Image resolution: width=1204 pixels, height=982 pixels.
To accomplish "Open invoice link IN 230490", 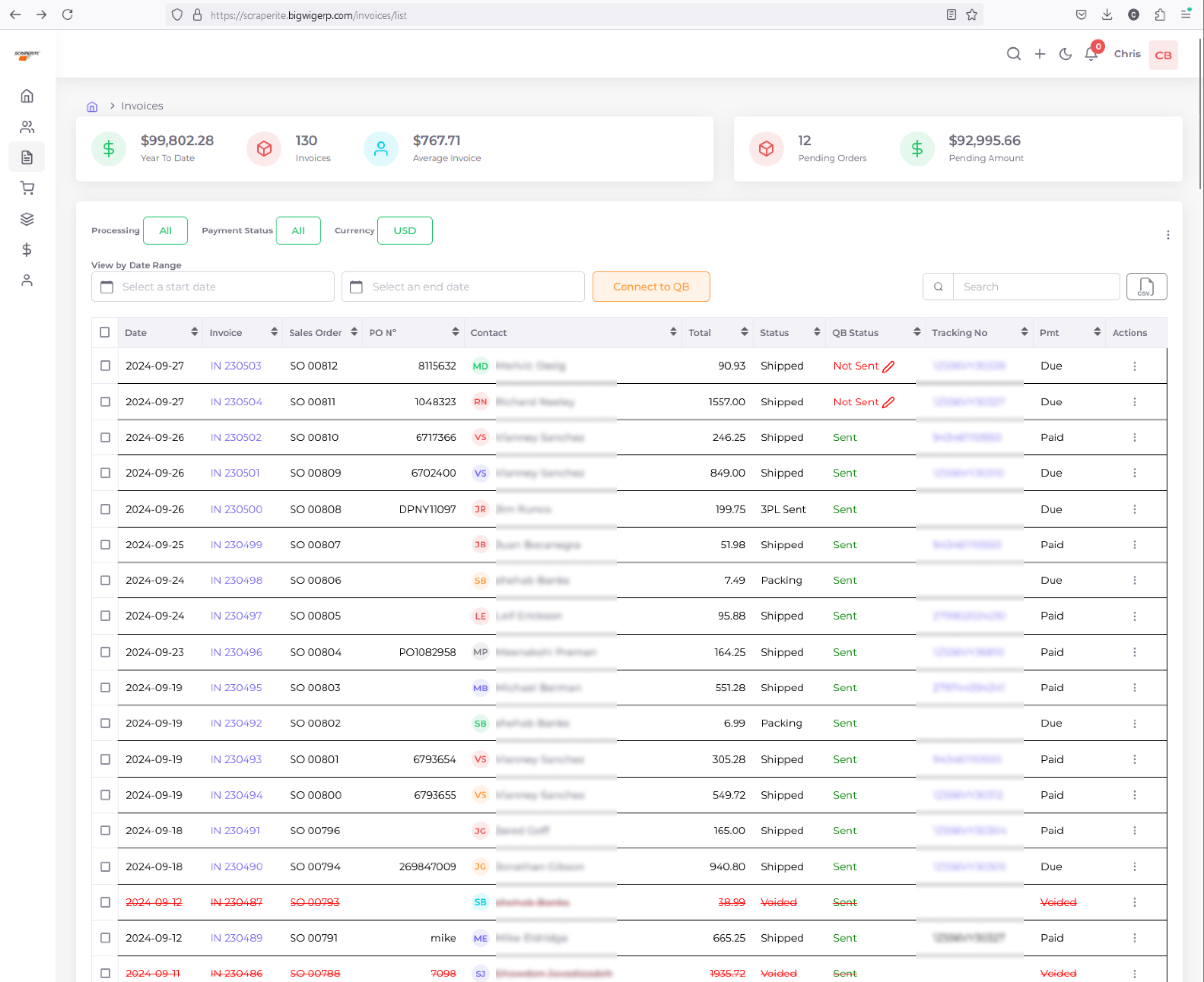I will (236, 867).
